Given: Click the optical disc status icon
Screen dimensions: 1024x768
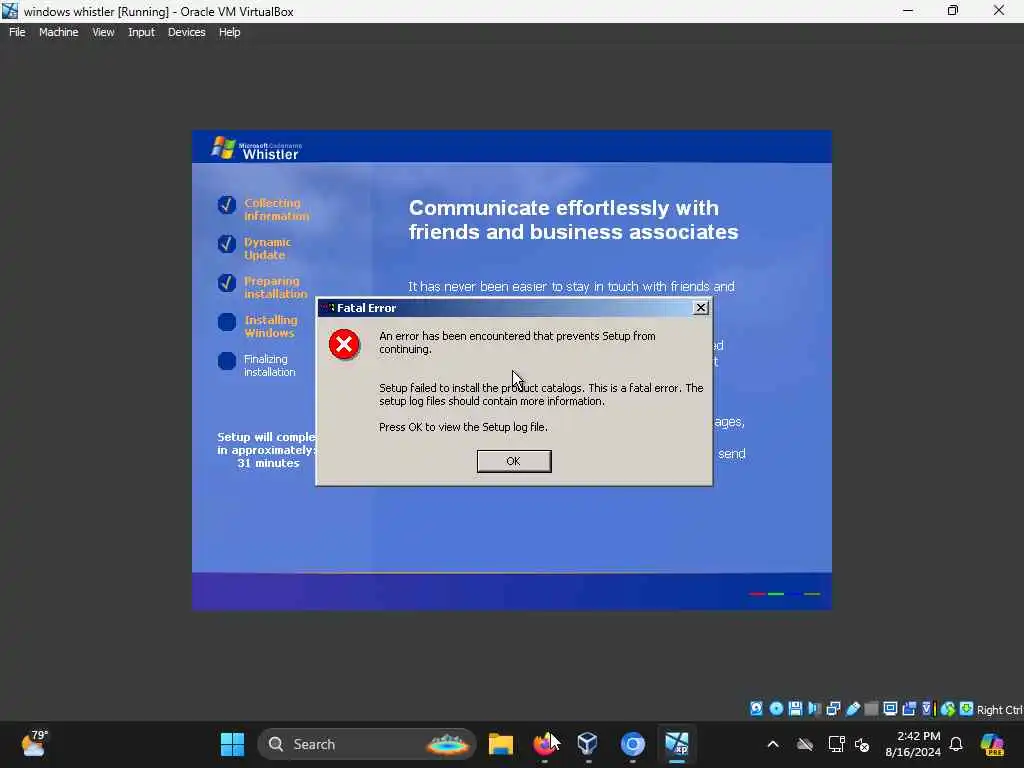Looking at the screenshot, I should coord(776,709).
